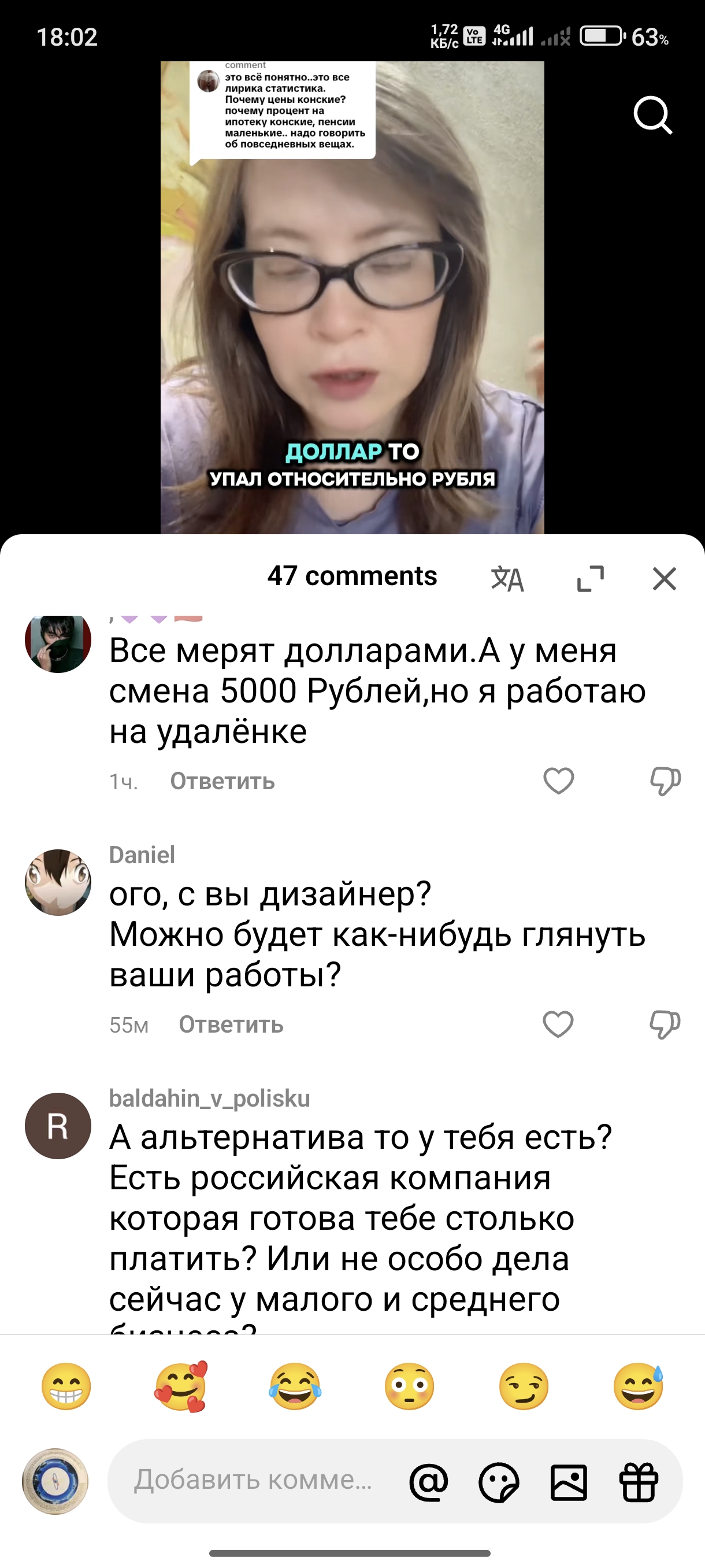Reply to Daniel's comment via Ответить
The image size is (705, 1568).
pyautogui.click(x=231, y=1025)
